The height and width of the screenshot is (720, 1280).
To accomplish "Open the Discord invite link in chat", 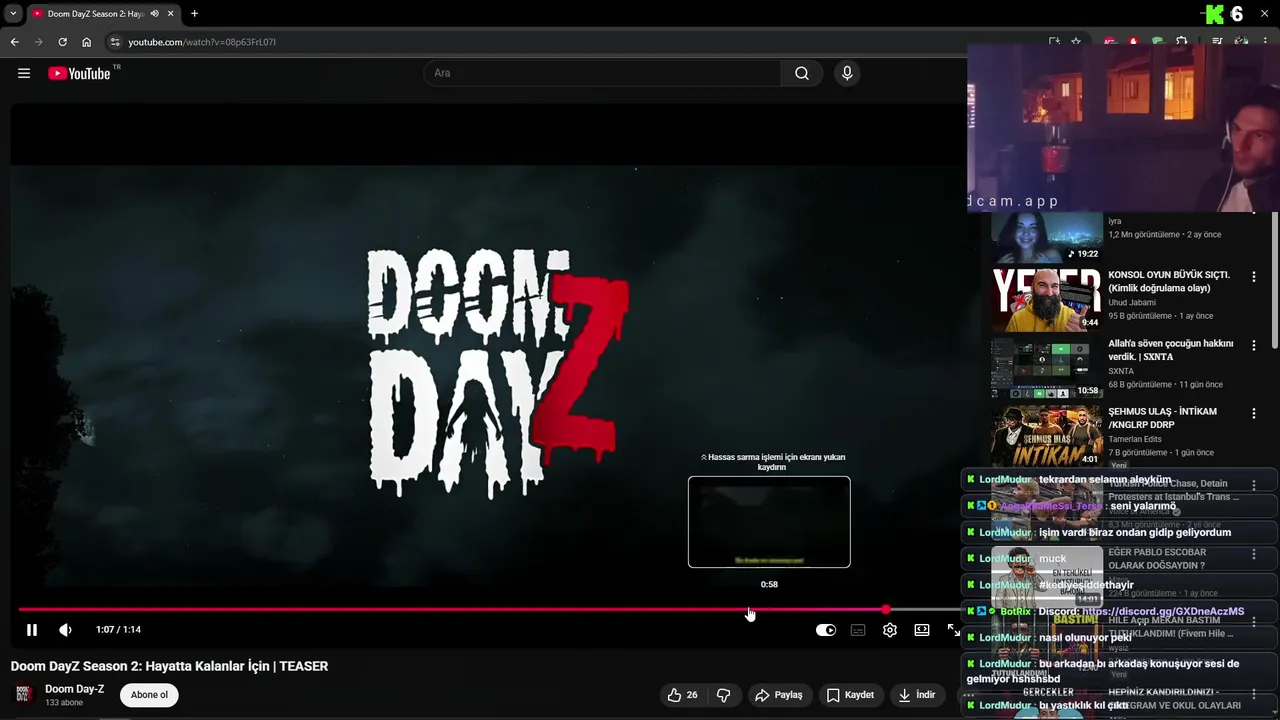I will coord(1162,611).
